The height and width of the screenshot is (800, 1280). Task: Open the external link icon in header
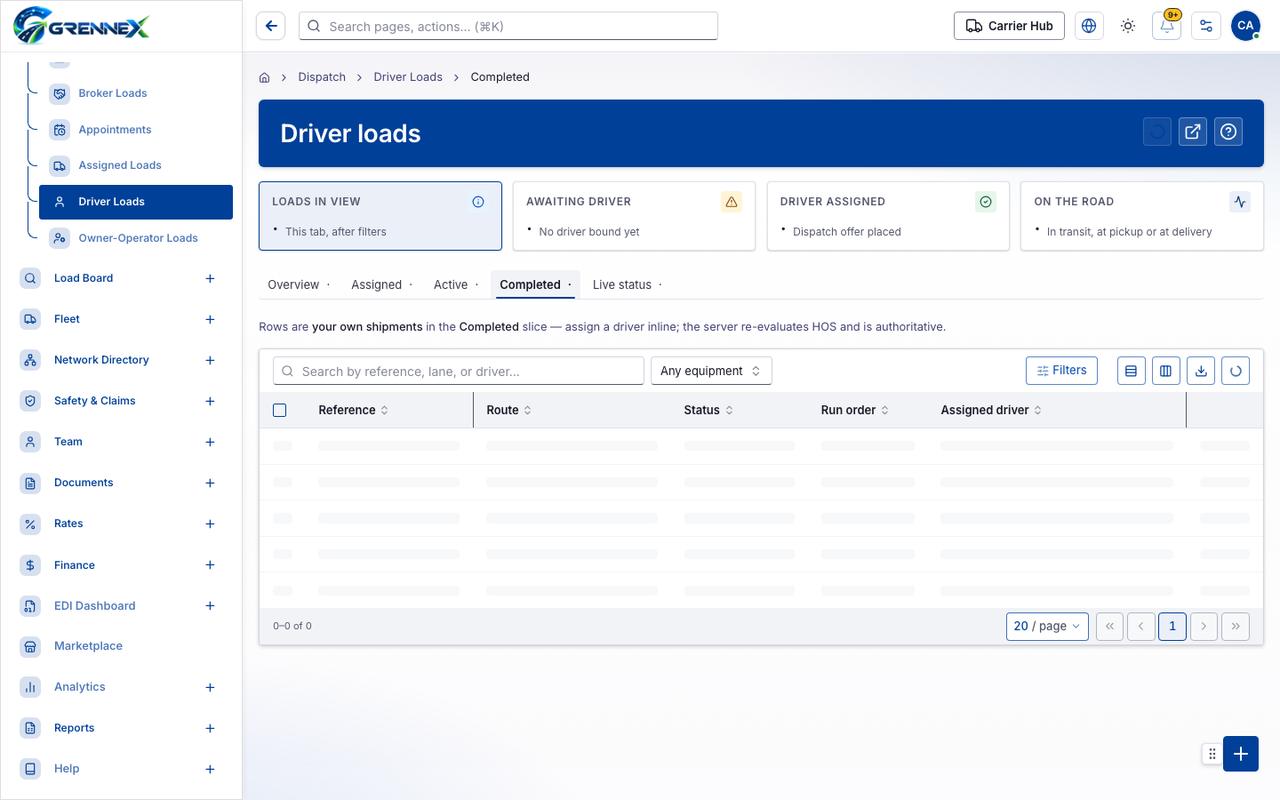click(1193, 131)
